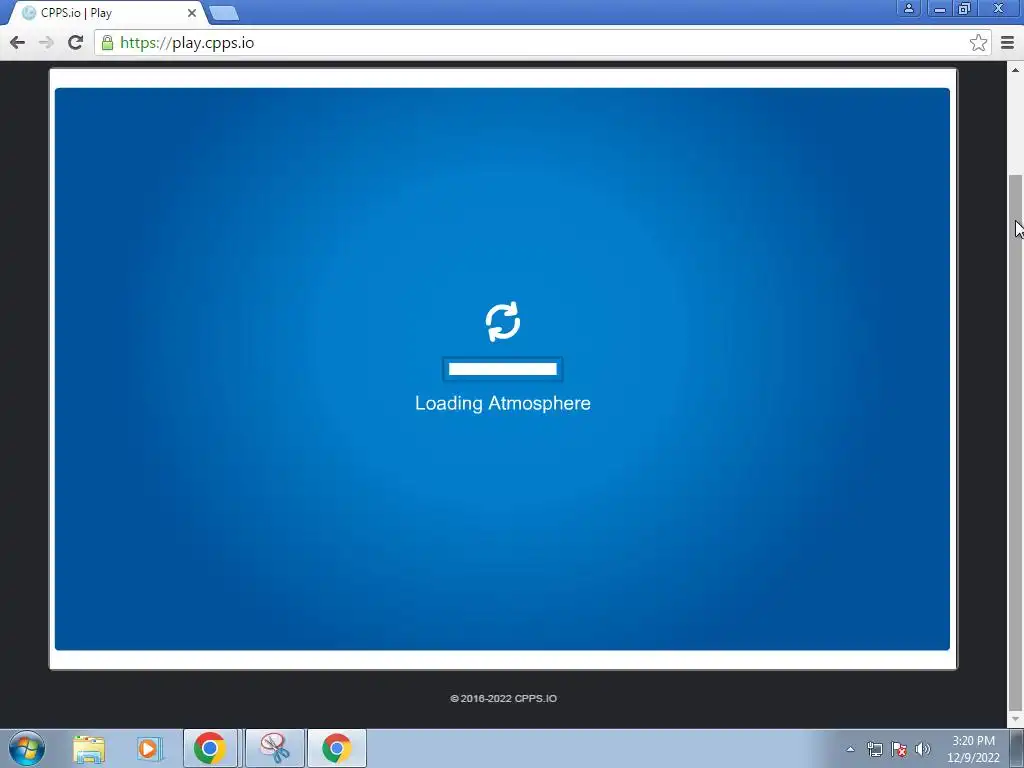This screenshot has width=1024, height=768.
Task: Launch Windows Media Player from taskbar
Action: [150, 749]
